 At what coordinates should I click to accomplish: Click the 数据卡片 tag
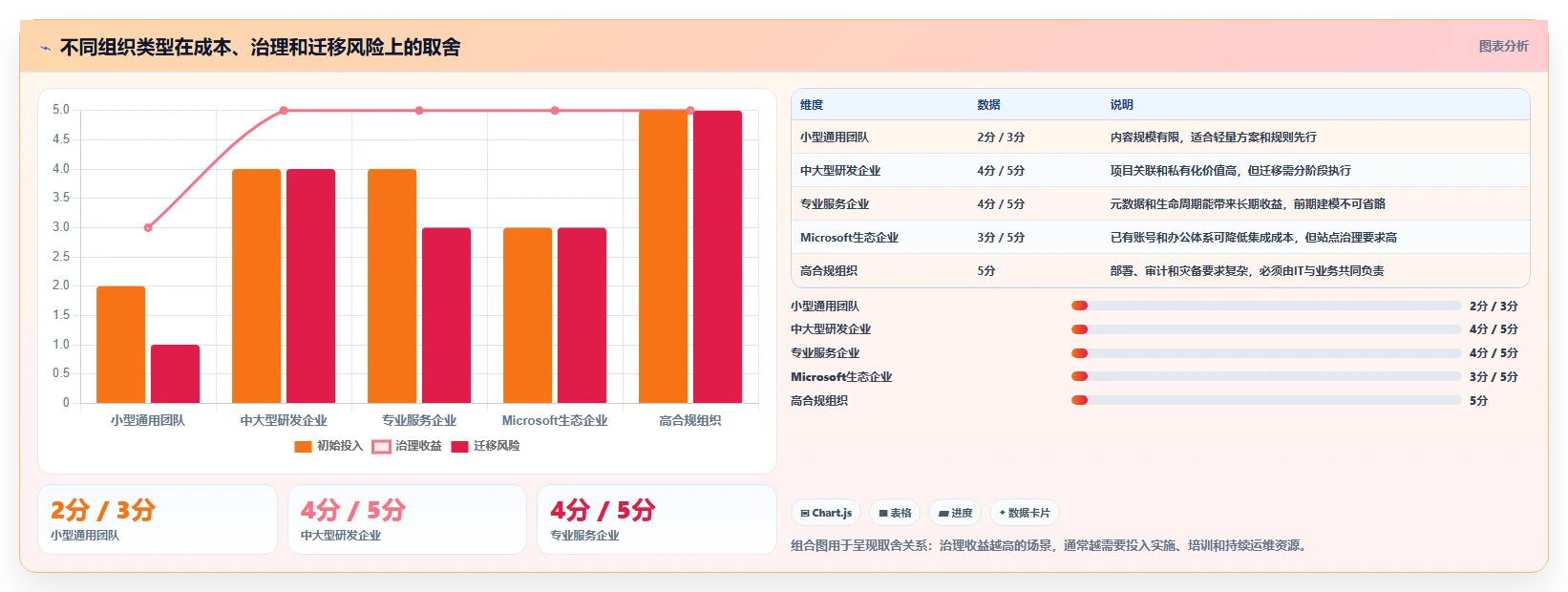click(1025, 513)
